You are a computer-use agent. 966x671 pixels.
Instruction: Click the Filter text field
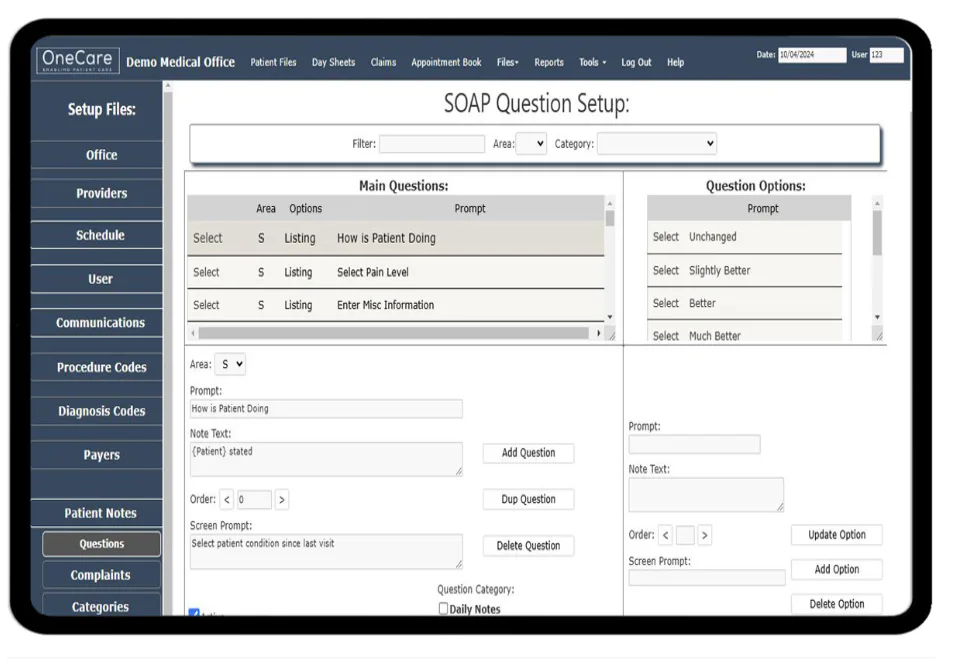(x=432, y=144)
